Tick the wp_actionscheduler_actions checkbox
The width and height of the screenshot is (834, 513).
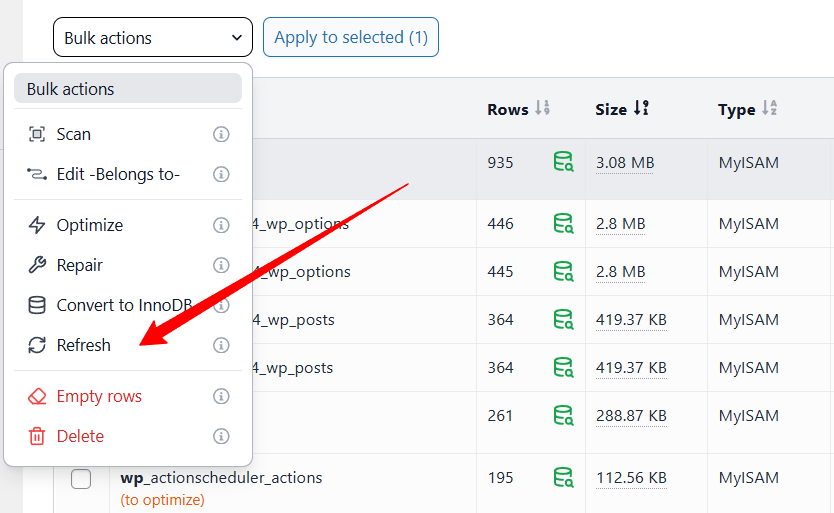click(81, 479)
